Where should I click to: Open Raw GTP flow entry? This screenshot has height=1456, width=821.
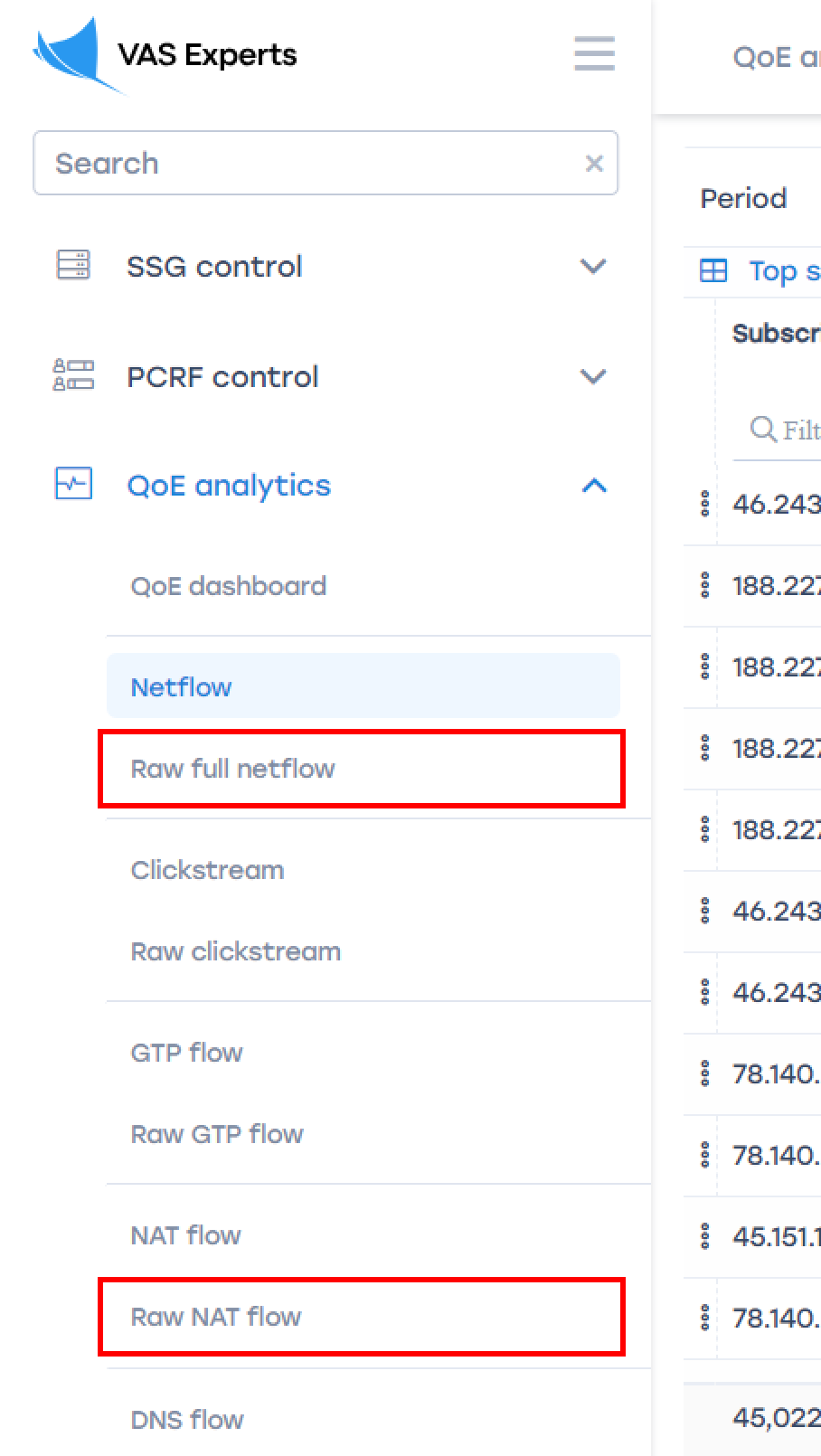217,1134
